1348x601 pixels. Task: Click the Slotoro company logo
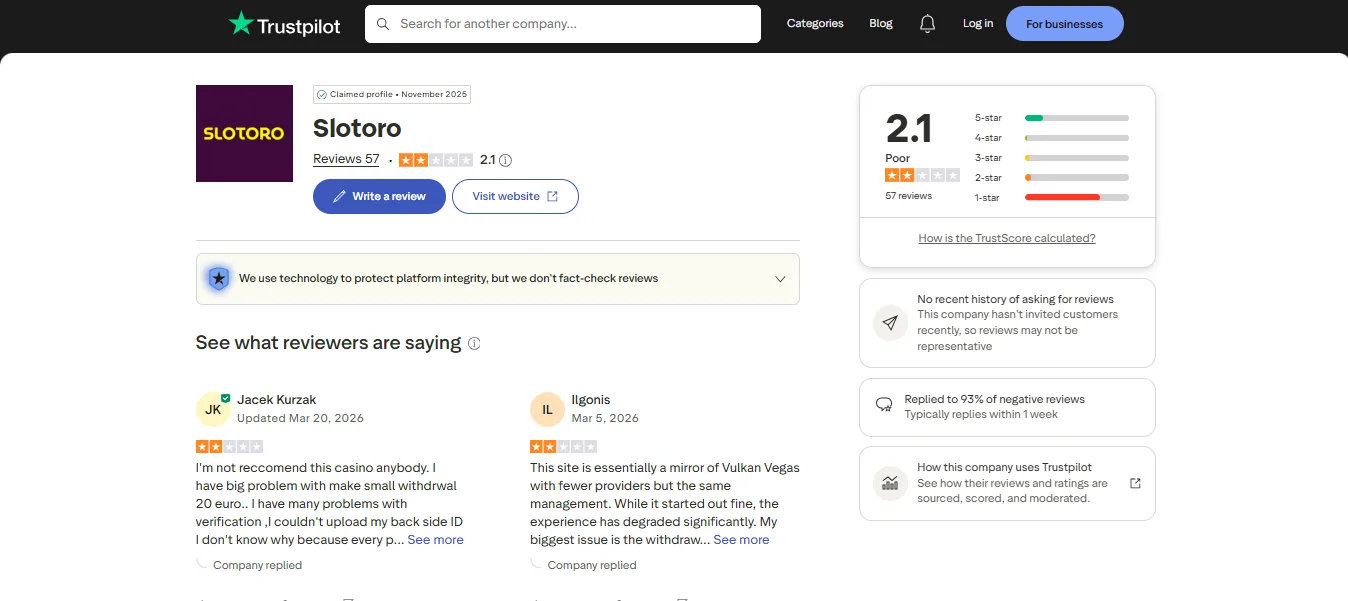(x=244, y=133)
